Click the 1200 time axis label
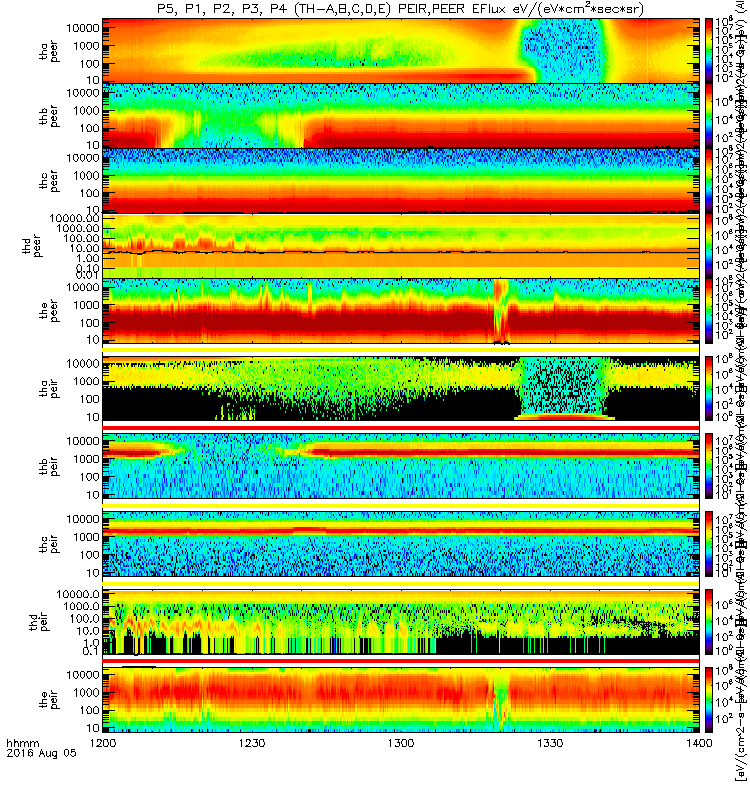This screenshot has height=800, width=750. click(x=103, y=743)
